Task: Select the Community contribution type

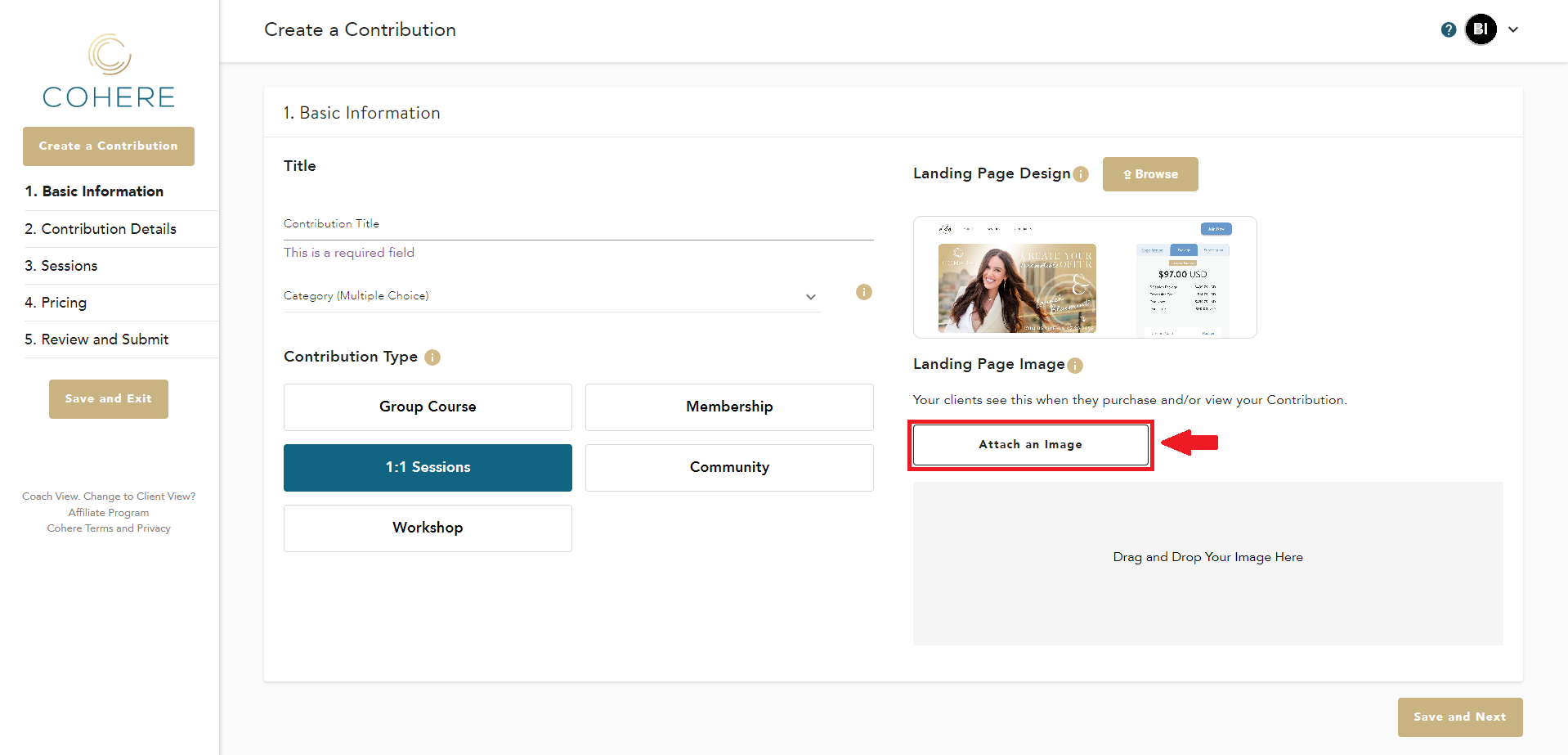Action: tap(728, 467)
